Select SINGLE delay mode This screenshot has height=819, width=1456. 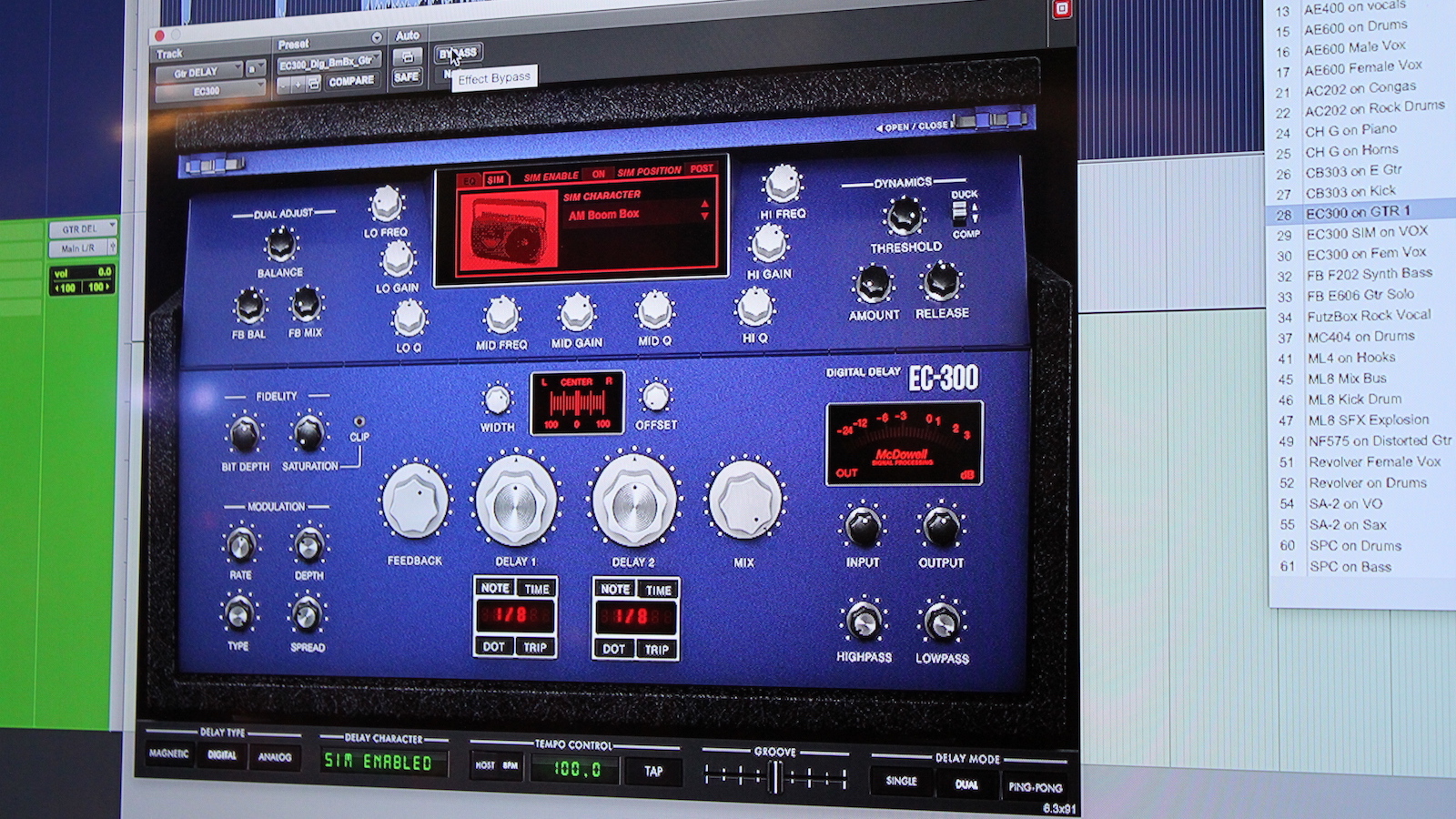tap(901, 781)
